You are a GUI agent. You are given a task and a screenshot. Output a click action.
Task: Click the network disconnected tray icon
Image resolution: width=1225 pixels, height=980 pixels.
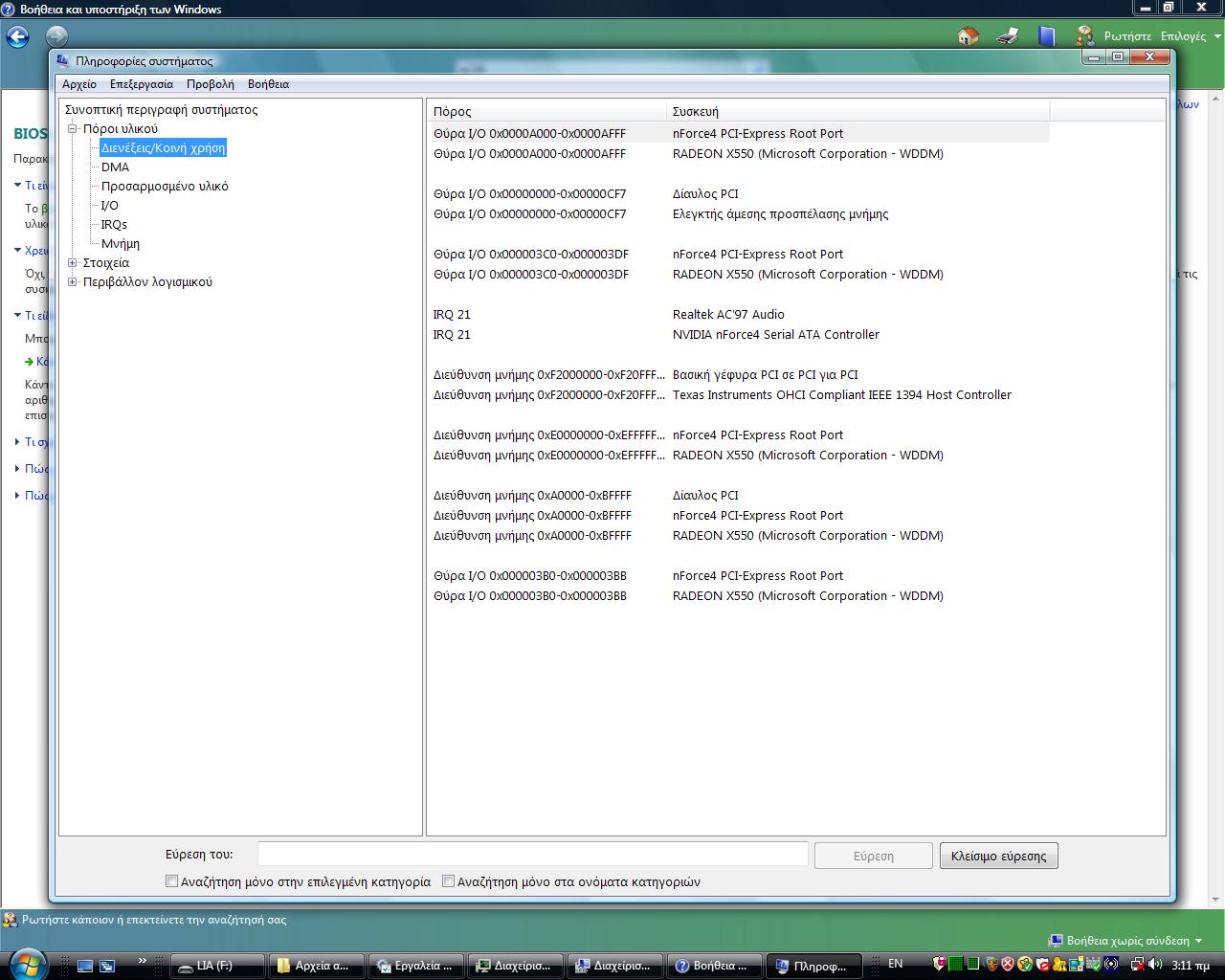(x=1137, y=964)
